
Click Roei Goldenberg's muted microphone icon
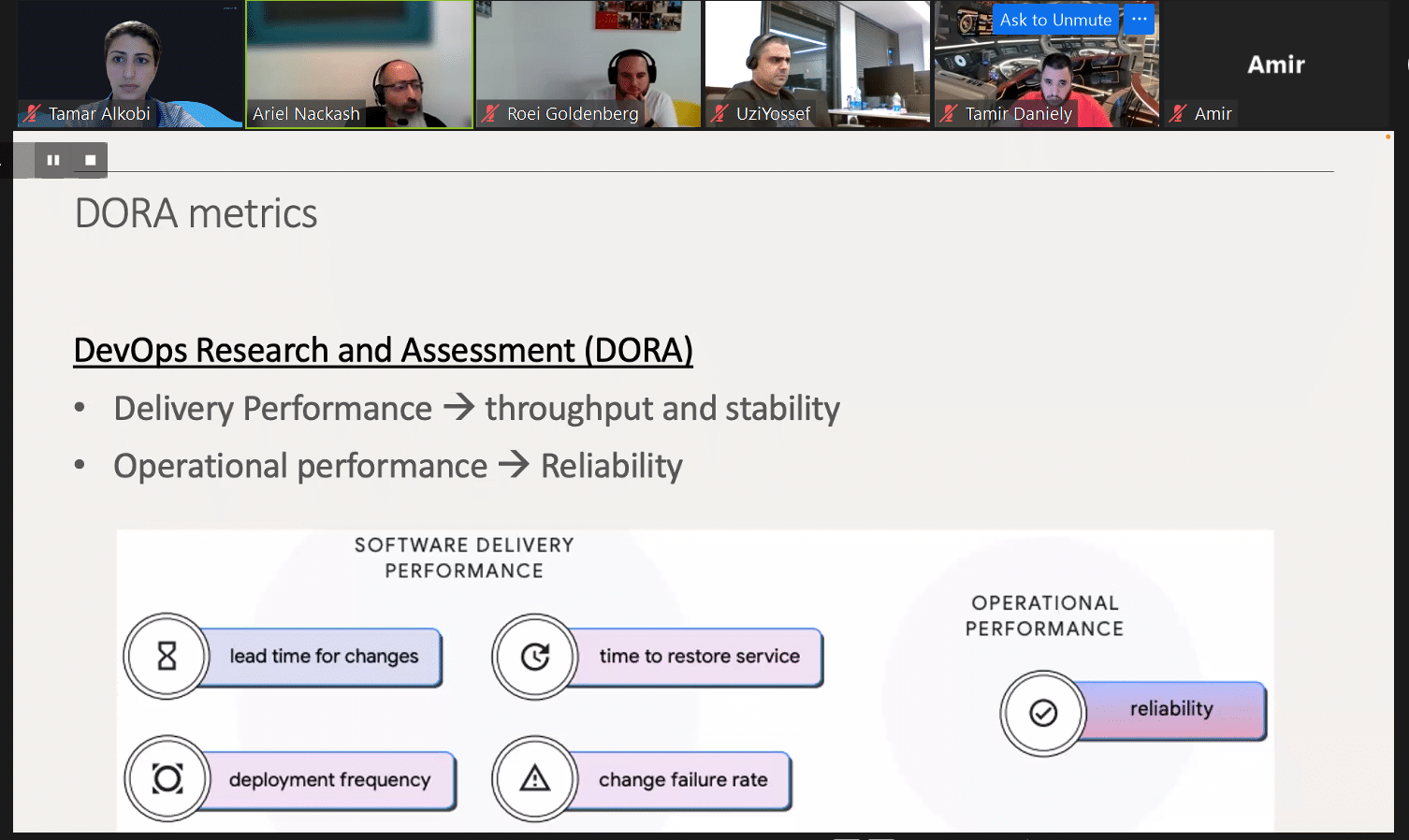tap(490, 113)
